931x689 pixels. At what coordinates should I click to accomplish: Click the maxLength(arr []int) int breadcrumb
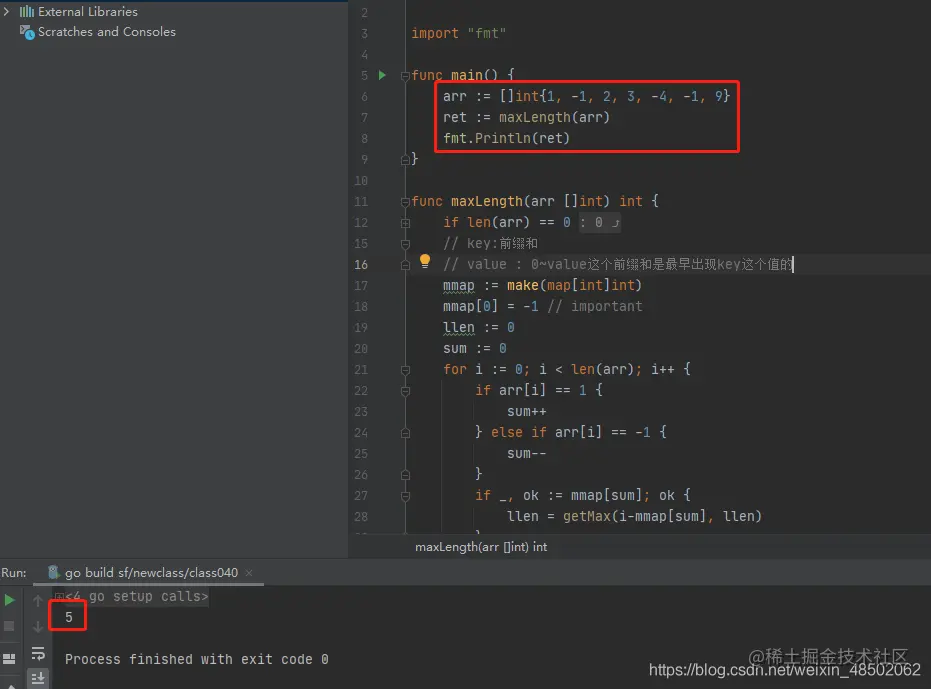(481, 546)
